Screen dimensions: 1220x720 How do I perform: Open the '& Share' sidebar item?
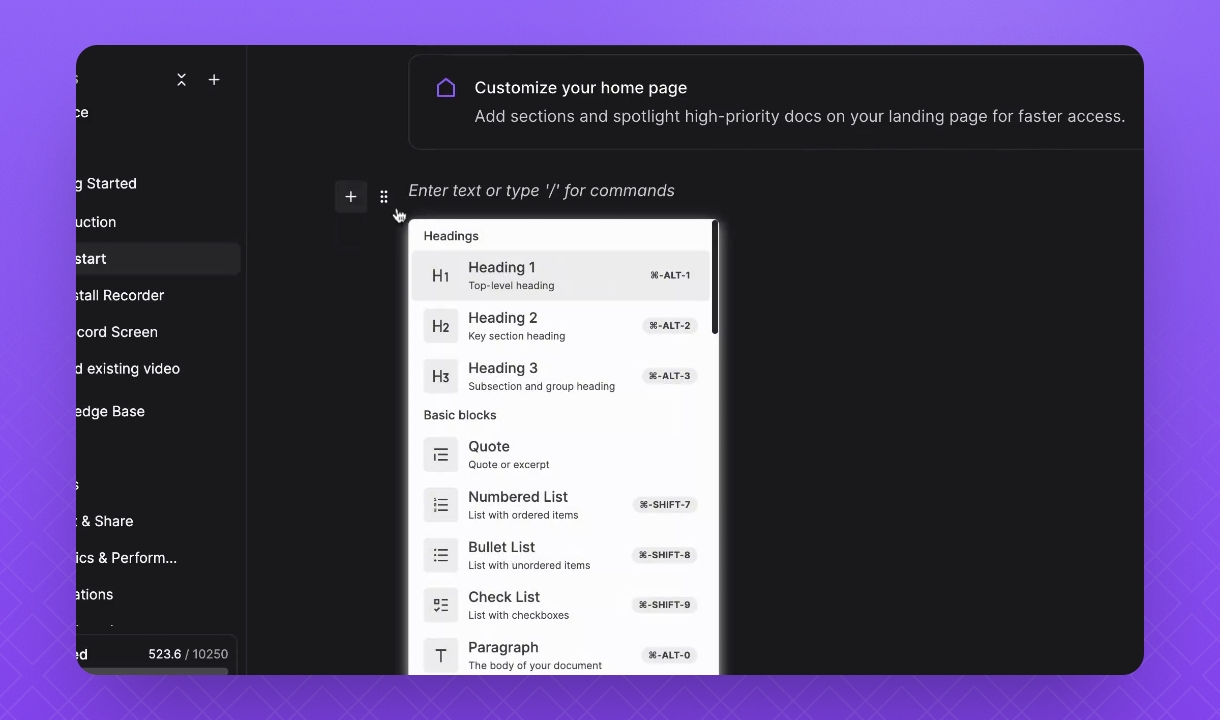coord(105,521)
